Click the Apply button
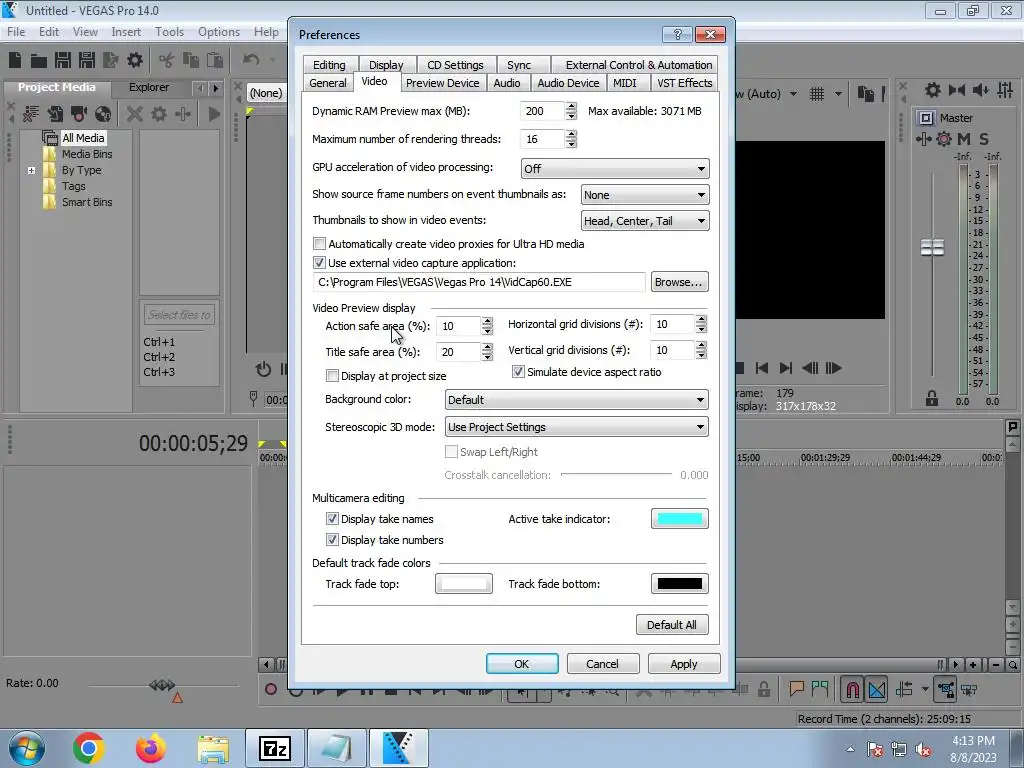 pos(684,664)
